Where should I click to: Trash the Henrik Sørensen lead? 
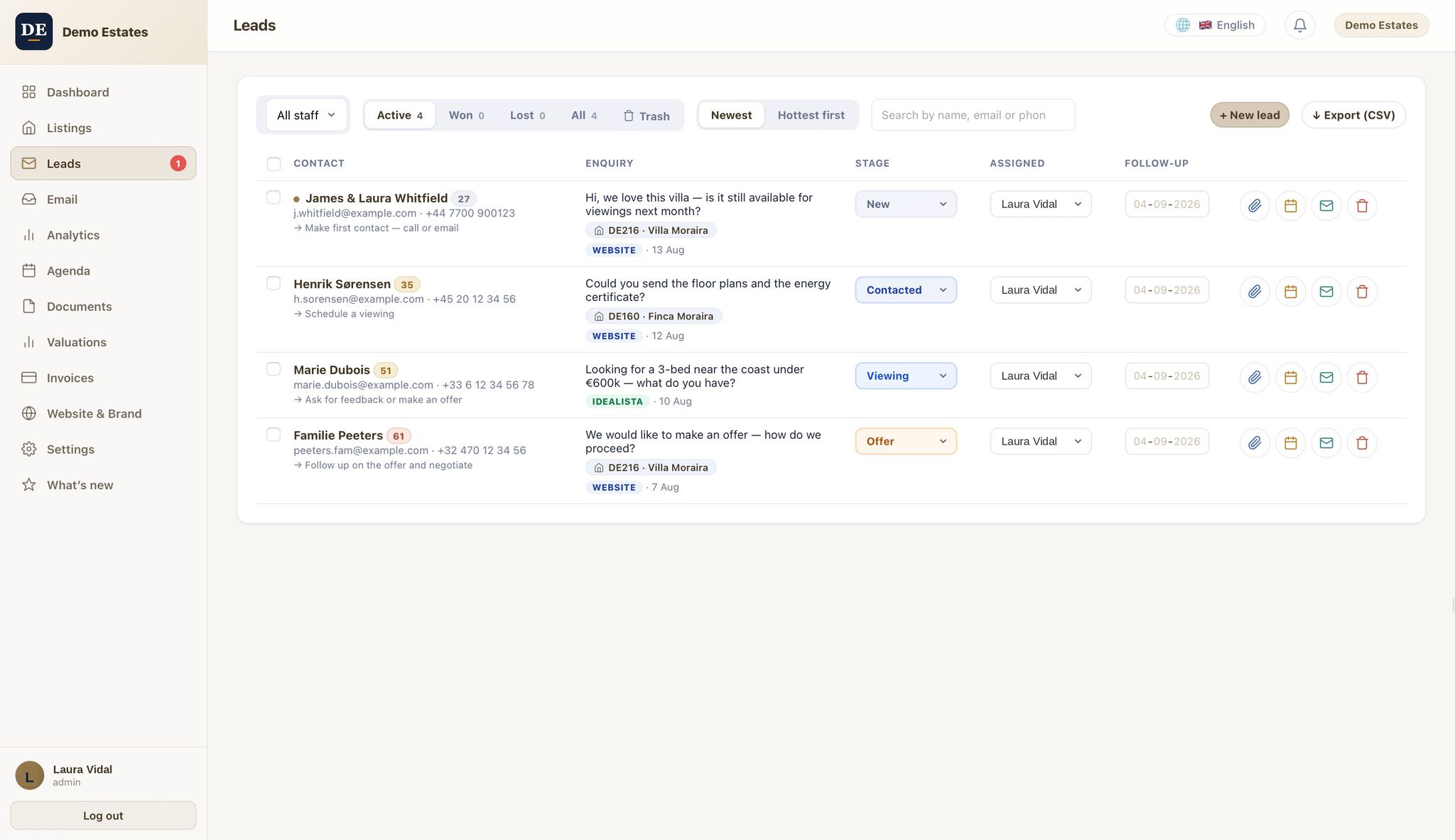pos(1362,291)
